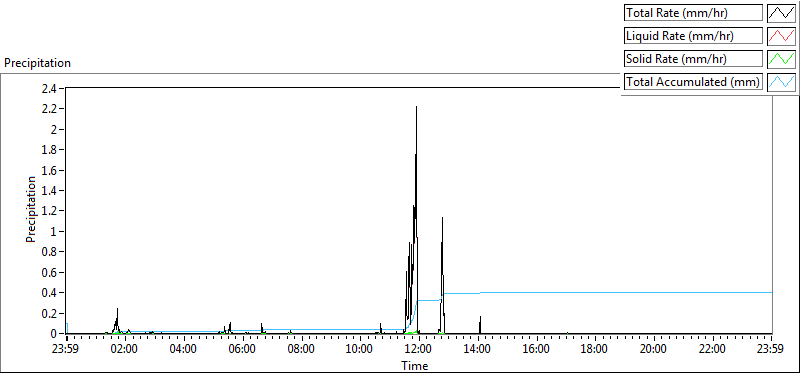The width and height of the screenshot is (800, 373).
Task: Click the 12:00 time axis marker
Action: point(419,350)
